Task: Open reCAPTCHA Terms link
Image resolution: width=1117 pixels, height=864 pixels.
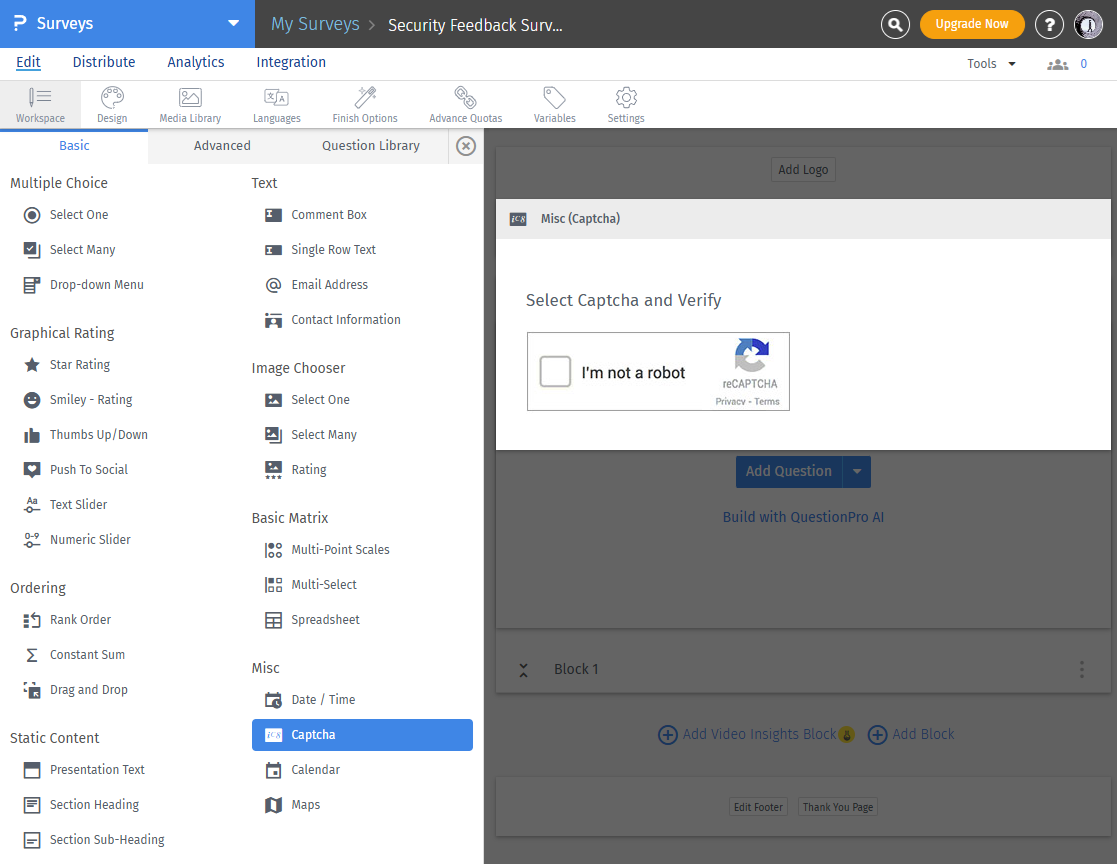Action: [767, 402]
